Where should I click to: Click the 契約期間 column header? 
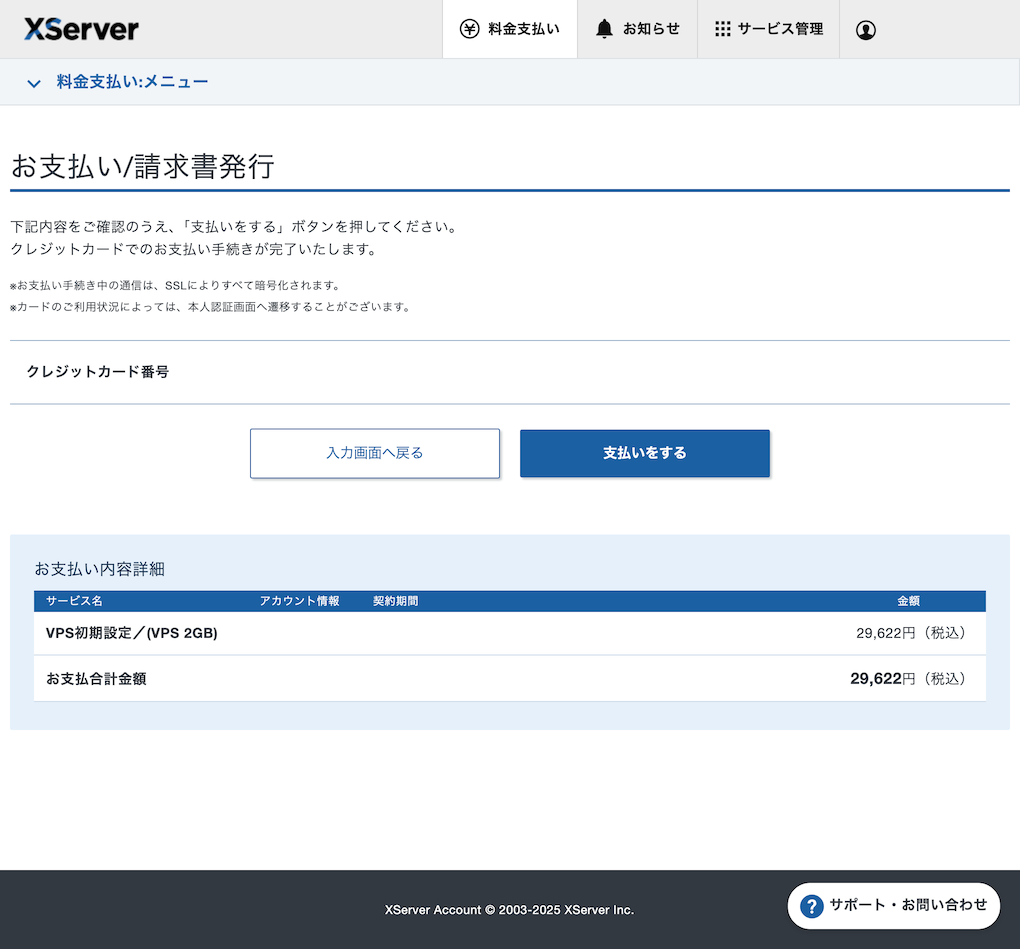pyautogui.click(x=395, y=601)
